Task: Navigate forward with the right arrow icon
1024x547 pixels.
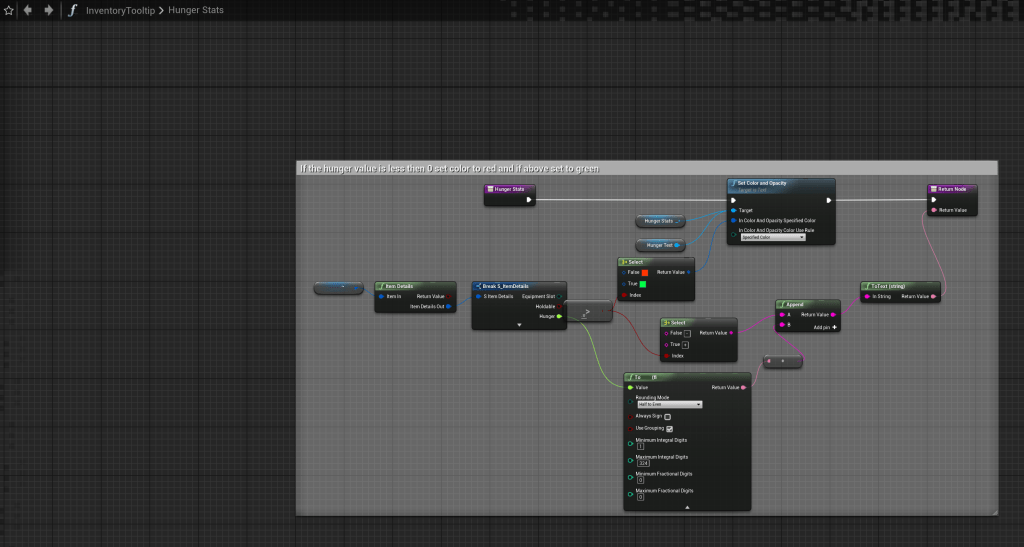Action: point(48,10)
